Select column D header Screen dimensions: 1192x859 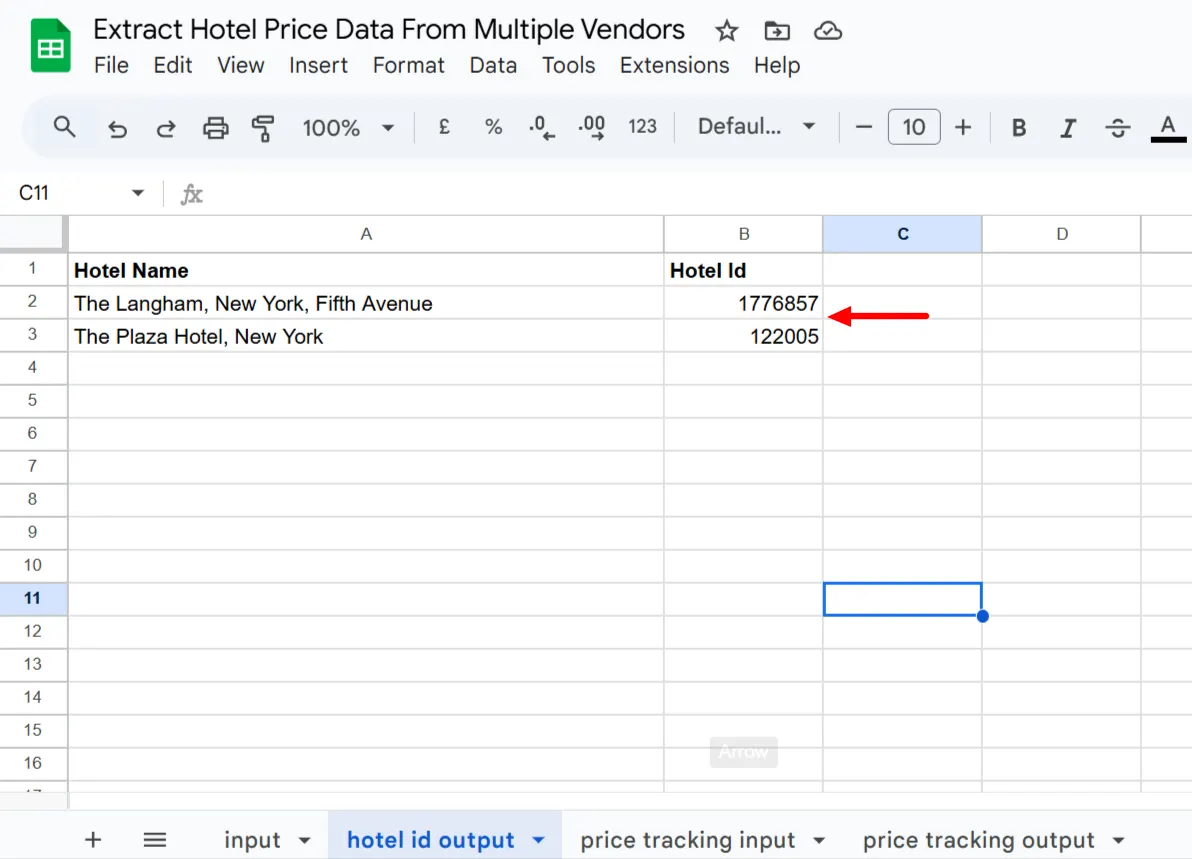point(1062,234)
